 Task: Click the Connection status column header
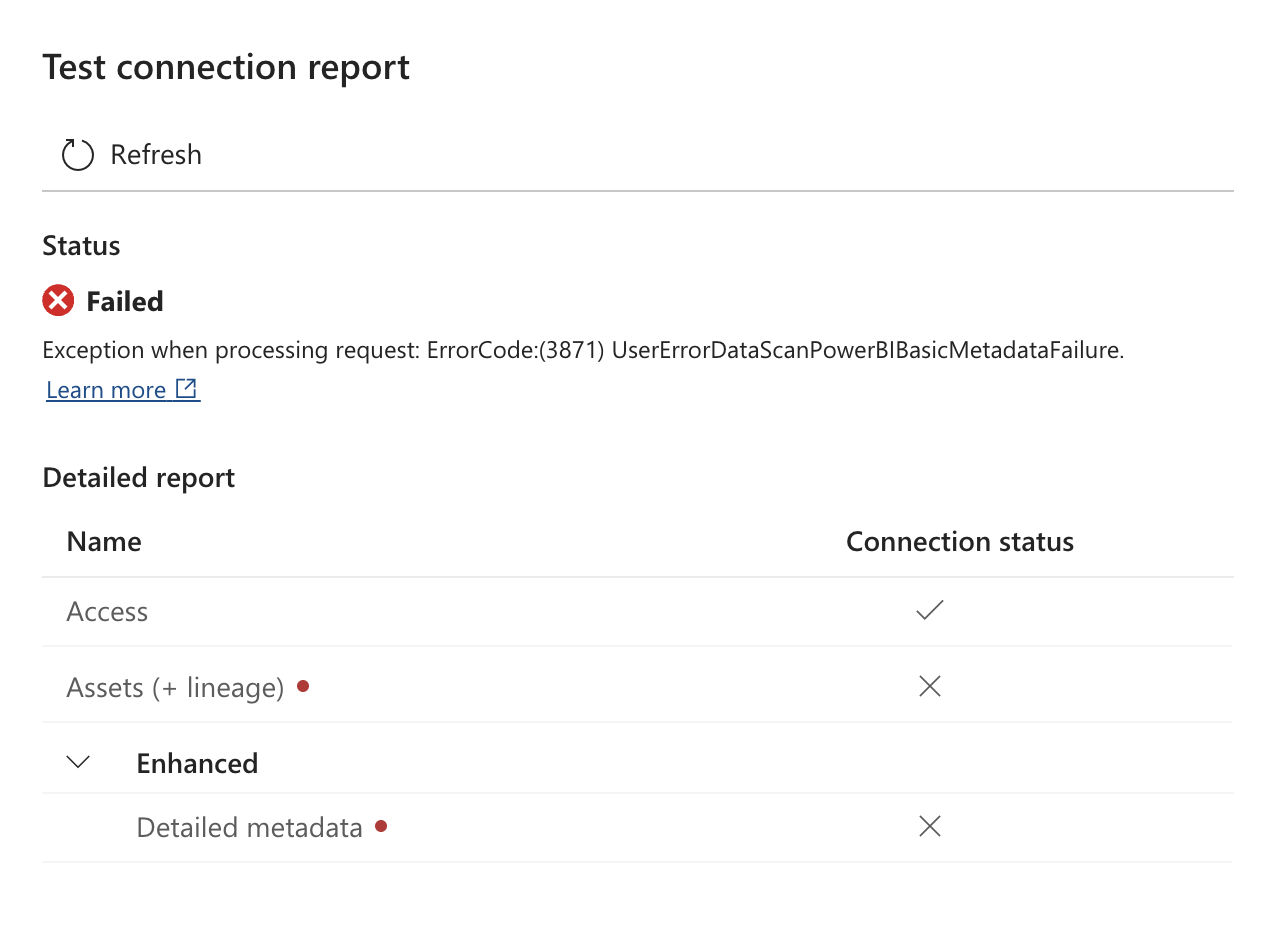coord(959,542)
